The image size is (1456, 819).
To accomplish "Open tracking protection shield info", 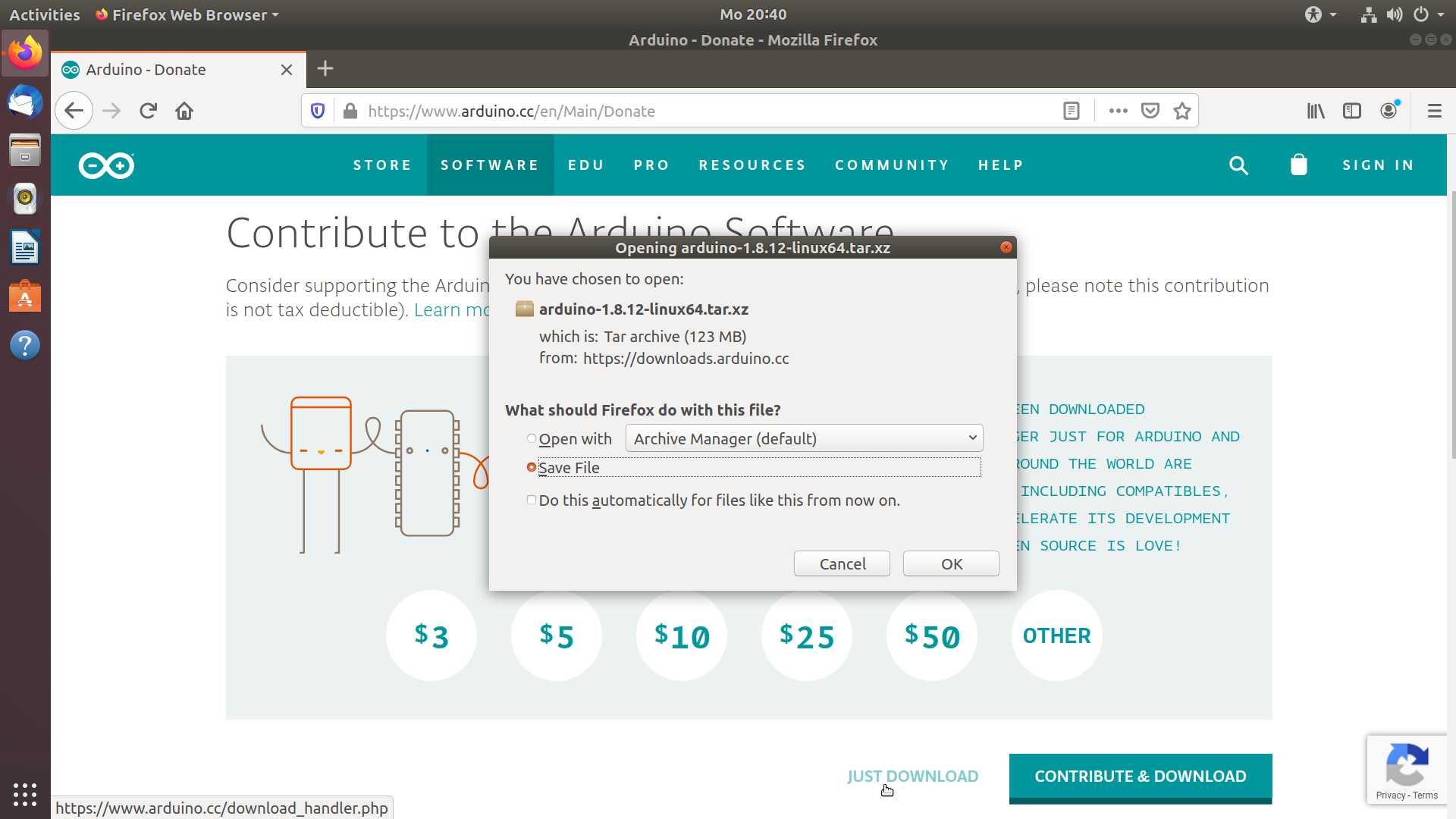I will pos(318,111).
